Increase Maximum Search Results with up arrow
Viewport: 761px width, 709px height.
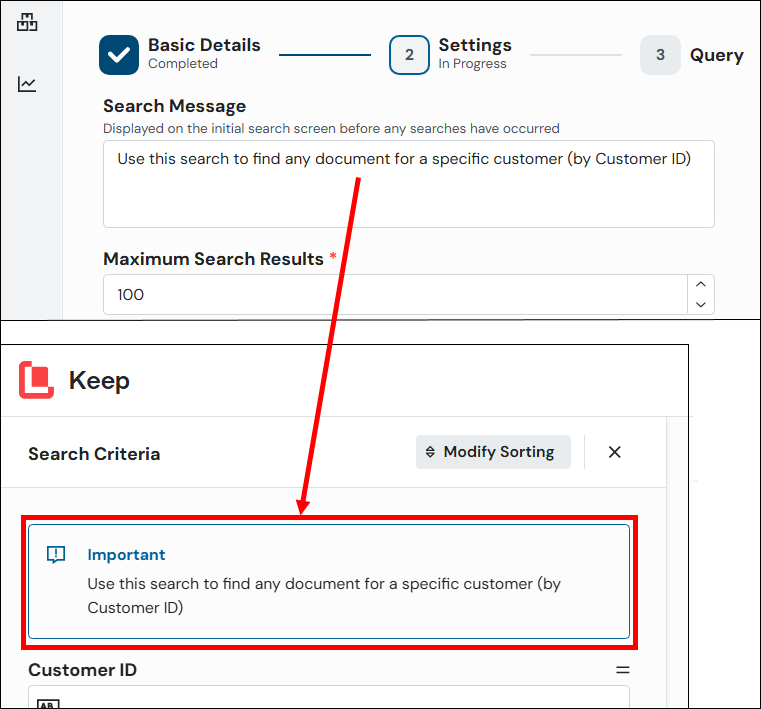point(700,284)
